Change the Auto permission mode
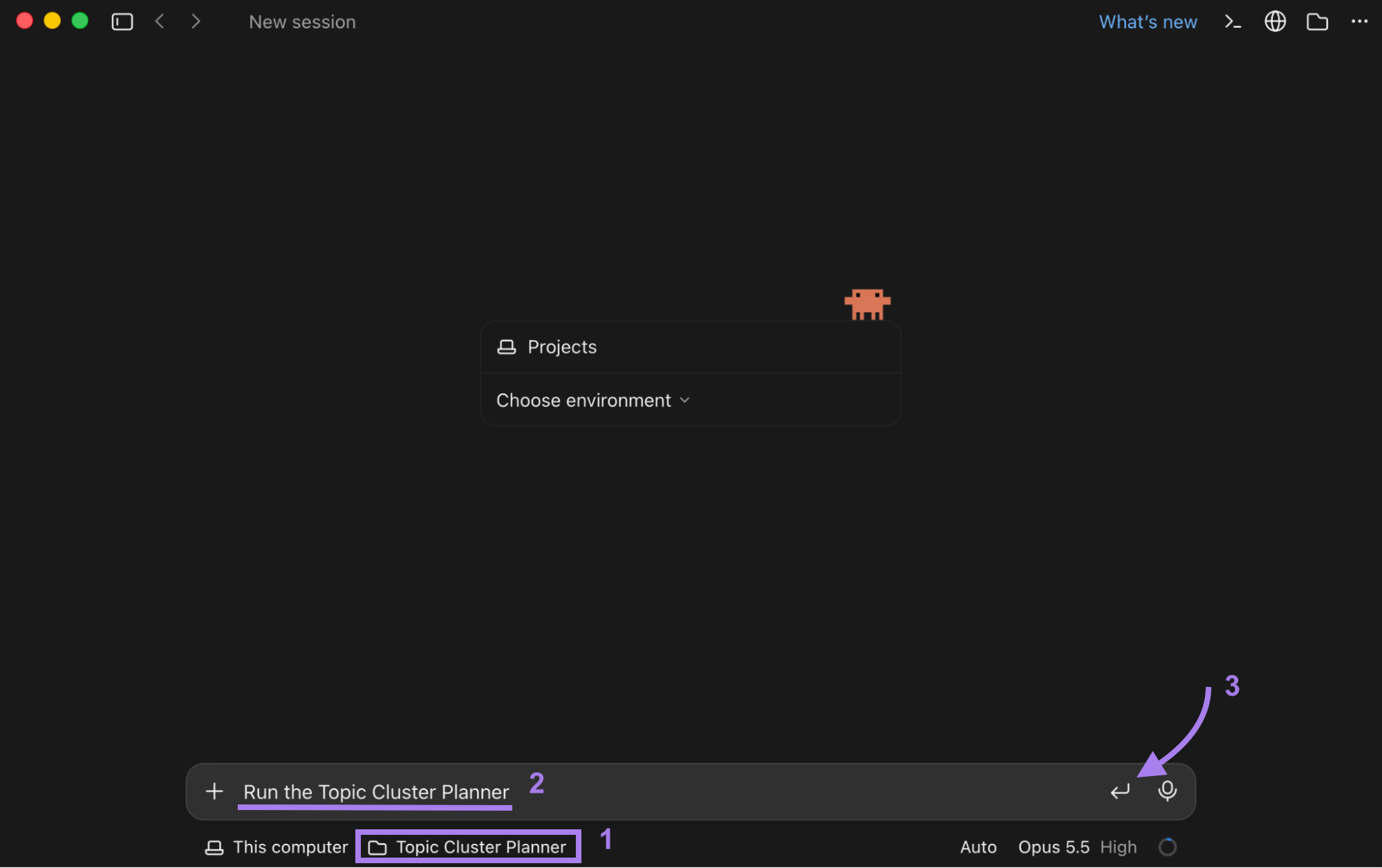The width and height of the screenshot is (1382, 868). tap(978, 847)
